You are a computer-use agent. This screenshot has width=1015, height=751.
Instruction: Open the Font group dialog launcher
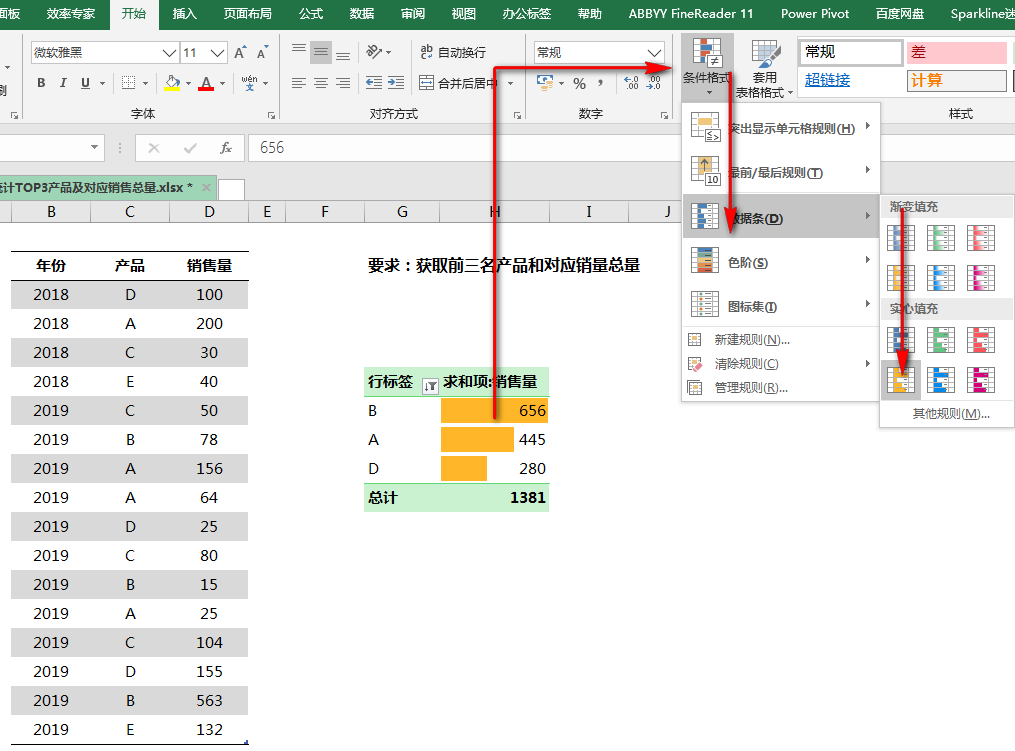[x=271, y=115]
